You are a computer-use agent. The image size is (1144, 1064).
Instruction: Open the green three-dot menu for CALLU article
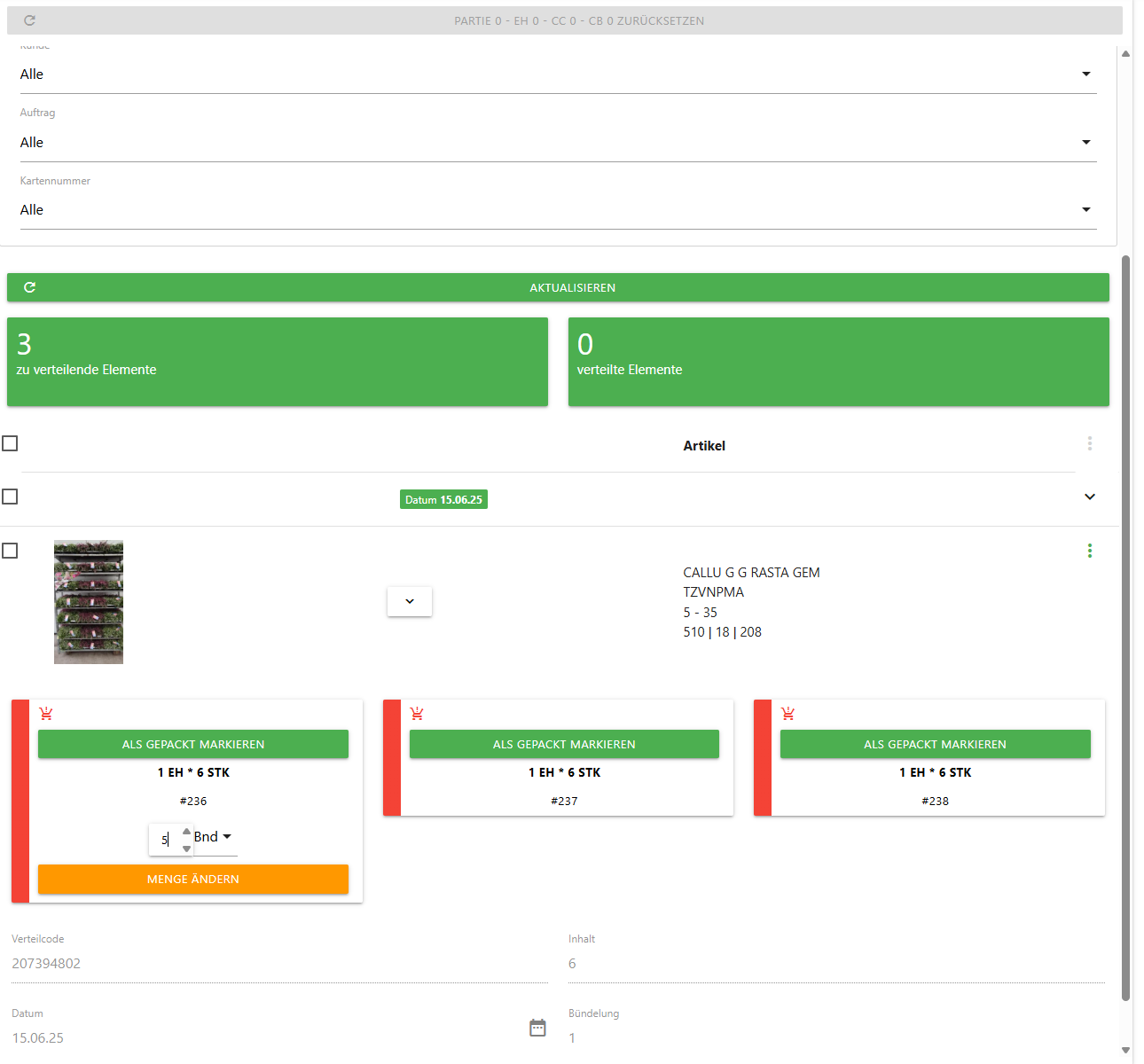(x=1089, y=551)
